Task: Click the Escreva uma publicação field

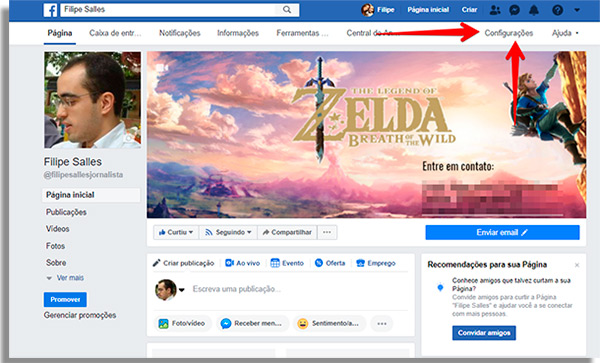Action: (x=236, y=289)
